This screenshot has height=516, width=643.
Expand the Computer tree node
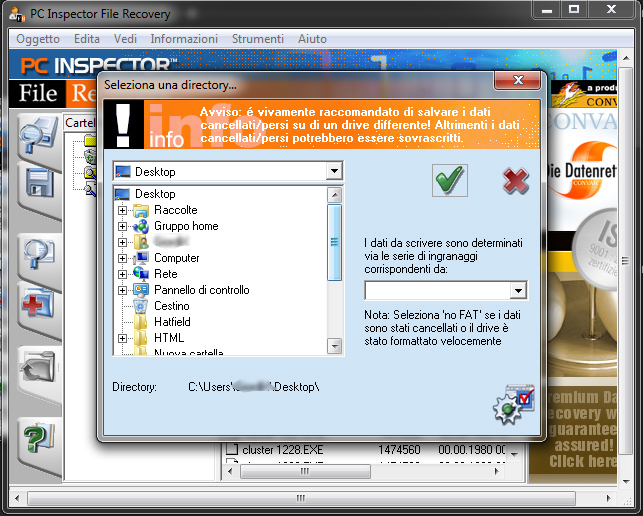[x=123, y=258]
